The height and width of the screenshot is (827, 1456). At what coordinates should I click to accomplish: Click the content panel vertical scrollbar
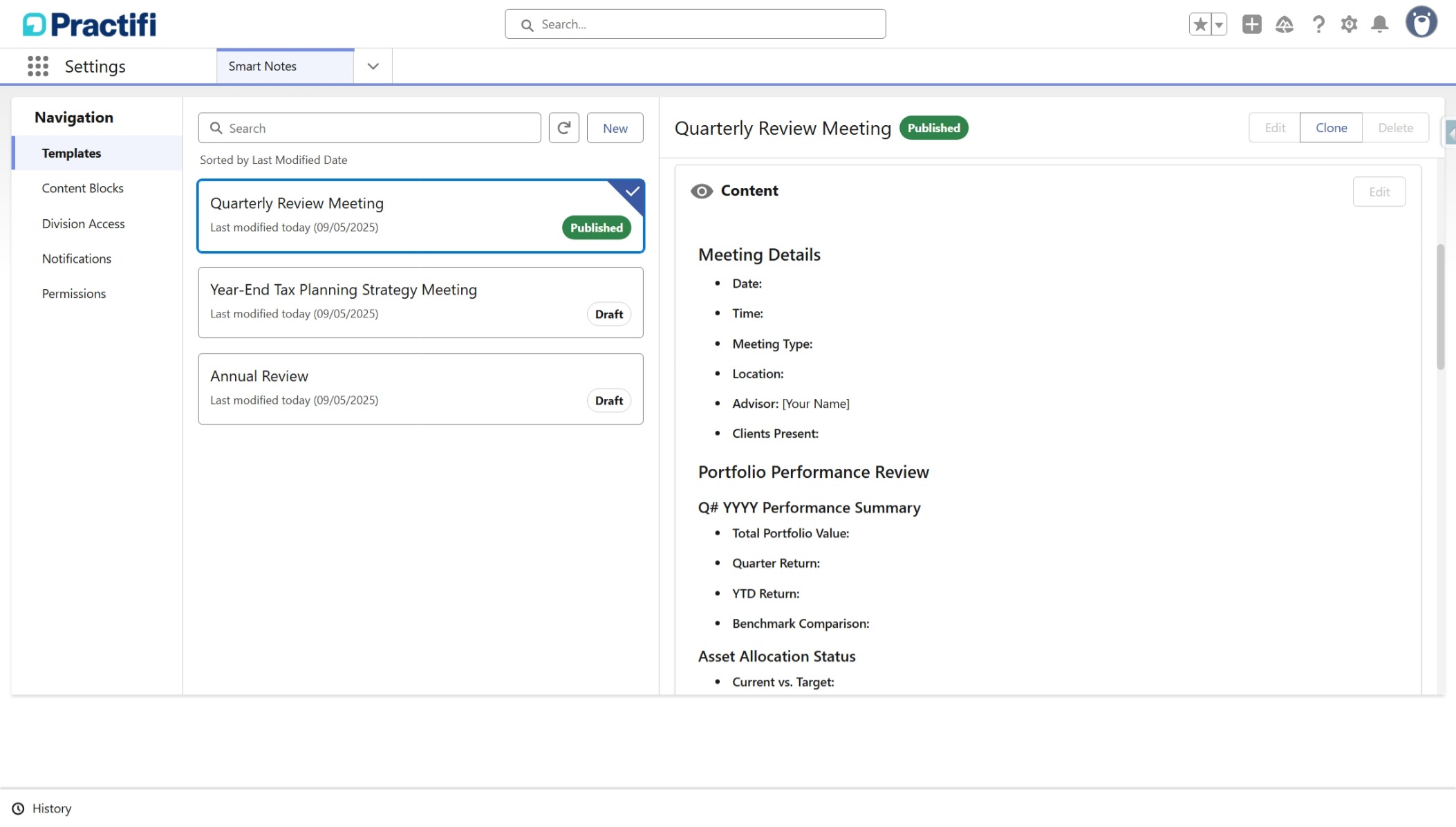tap(1441, 307)
